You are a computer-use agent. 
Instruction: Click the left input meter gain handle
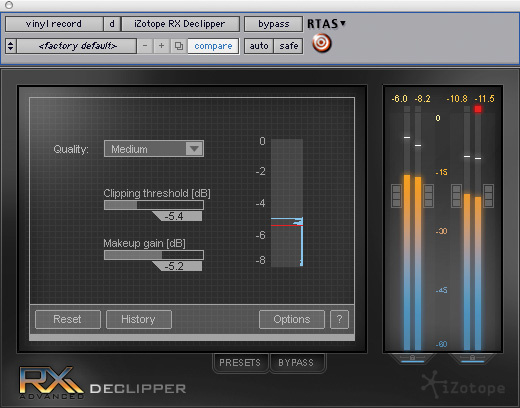[x=396, y=196]
